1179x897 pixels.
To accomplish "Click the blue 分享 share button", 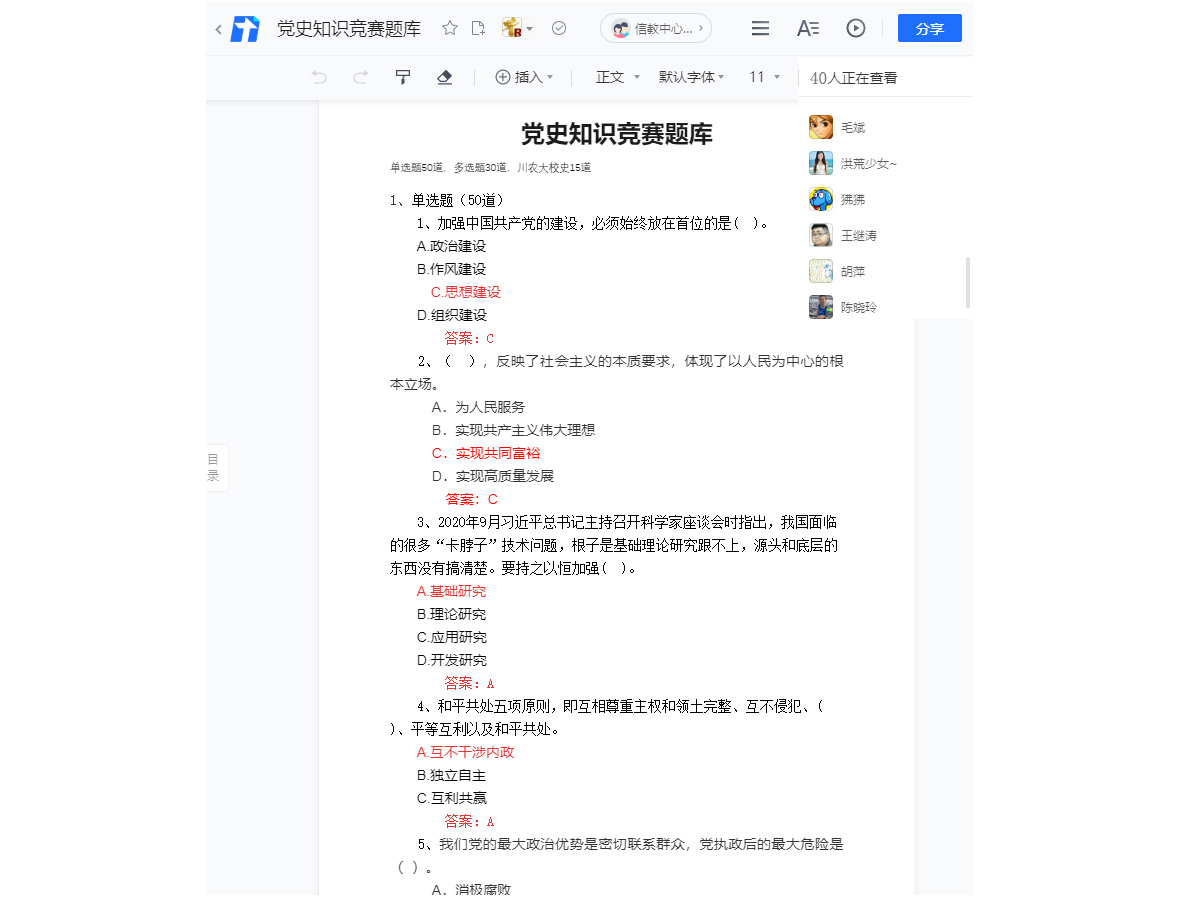I will [929, 28].
